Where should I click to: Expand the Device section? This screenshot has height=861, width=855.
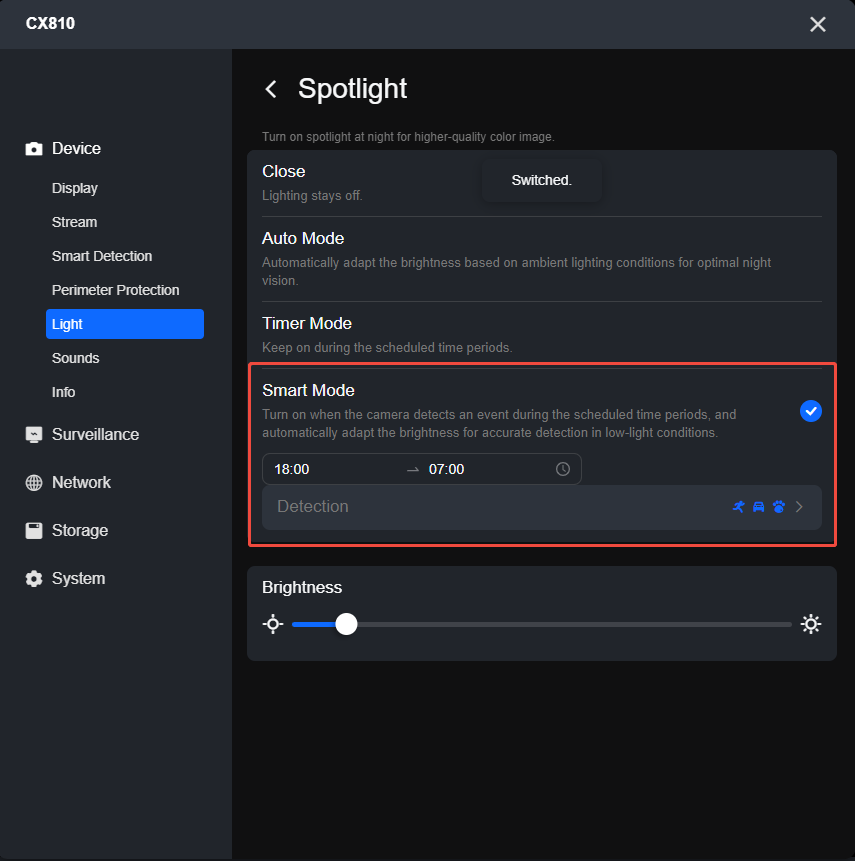(x=76, y=149)
